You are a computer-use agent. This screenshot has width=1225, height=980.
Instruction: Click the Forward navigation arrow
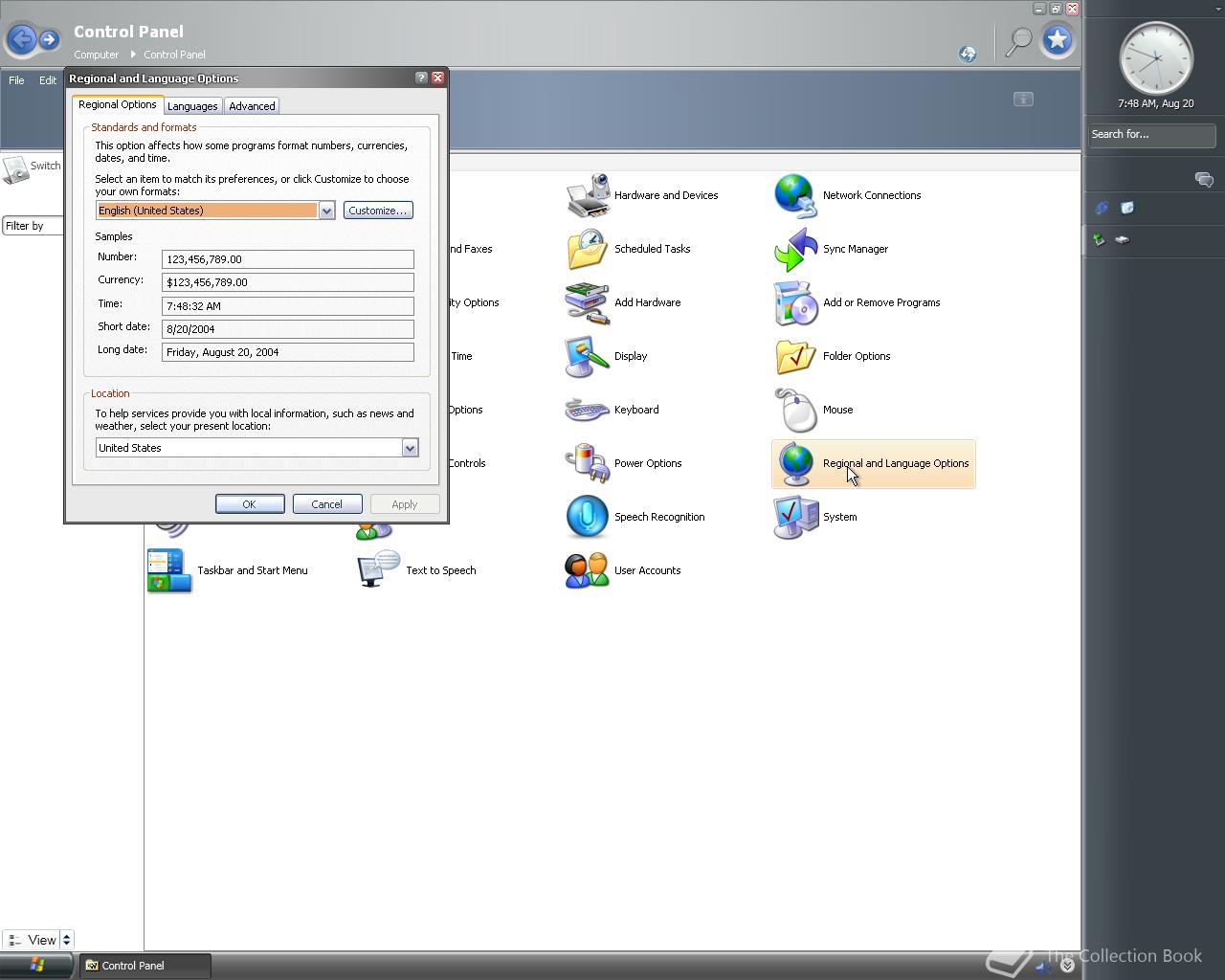(x=49, y=39)
